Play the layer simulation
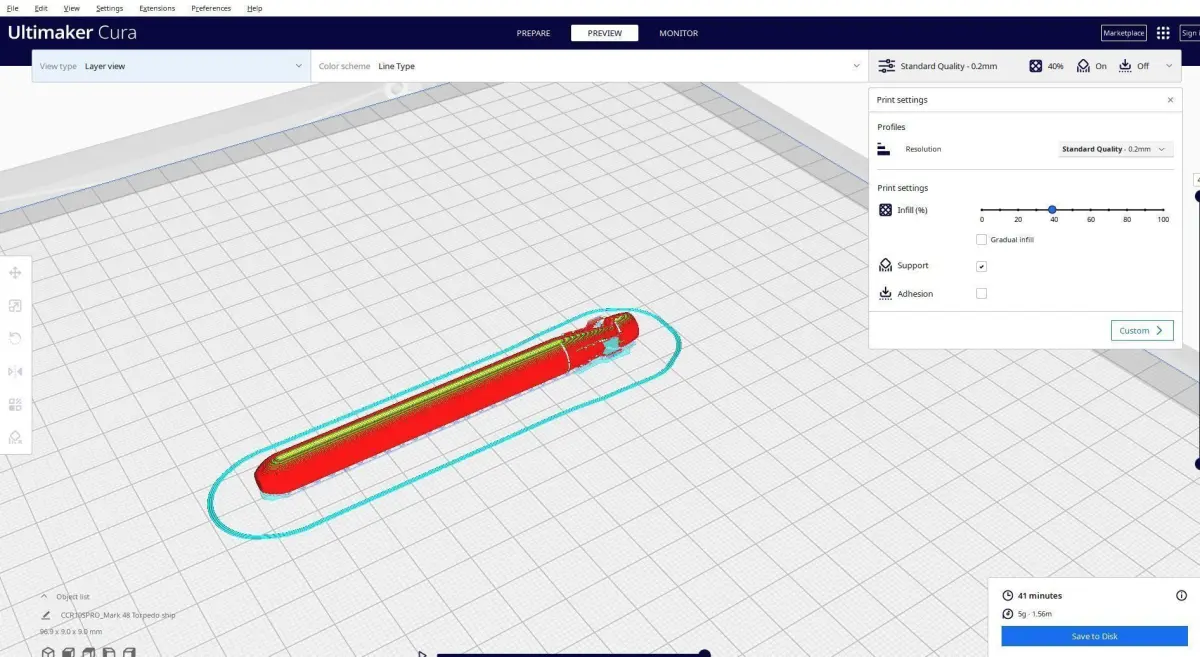Viewport: 1200px width, 657px height. (x=422, y=654)
